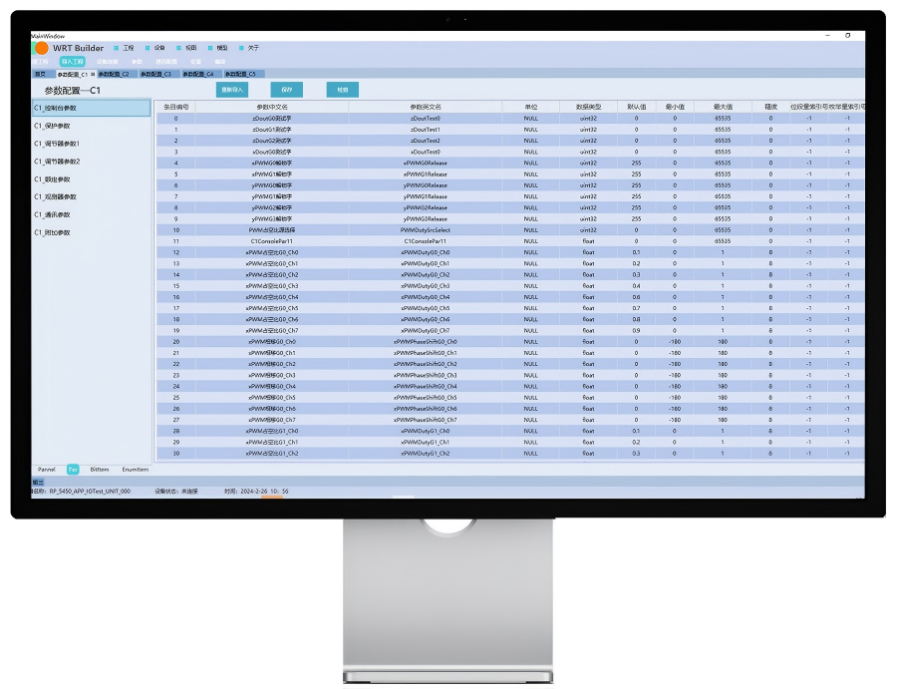
Task: Select C1_观测器参数 in the left list
Action: (x=55, y=197)
